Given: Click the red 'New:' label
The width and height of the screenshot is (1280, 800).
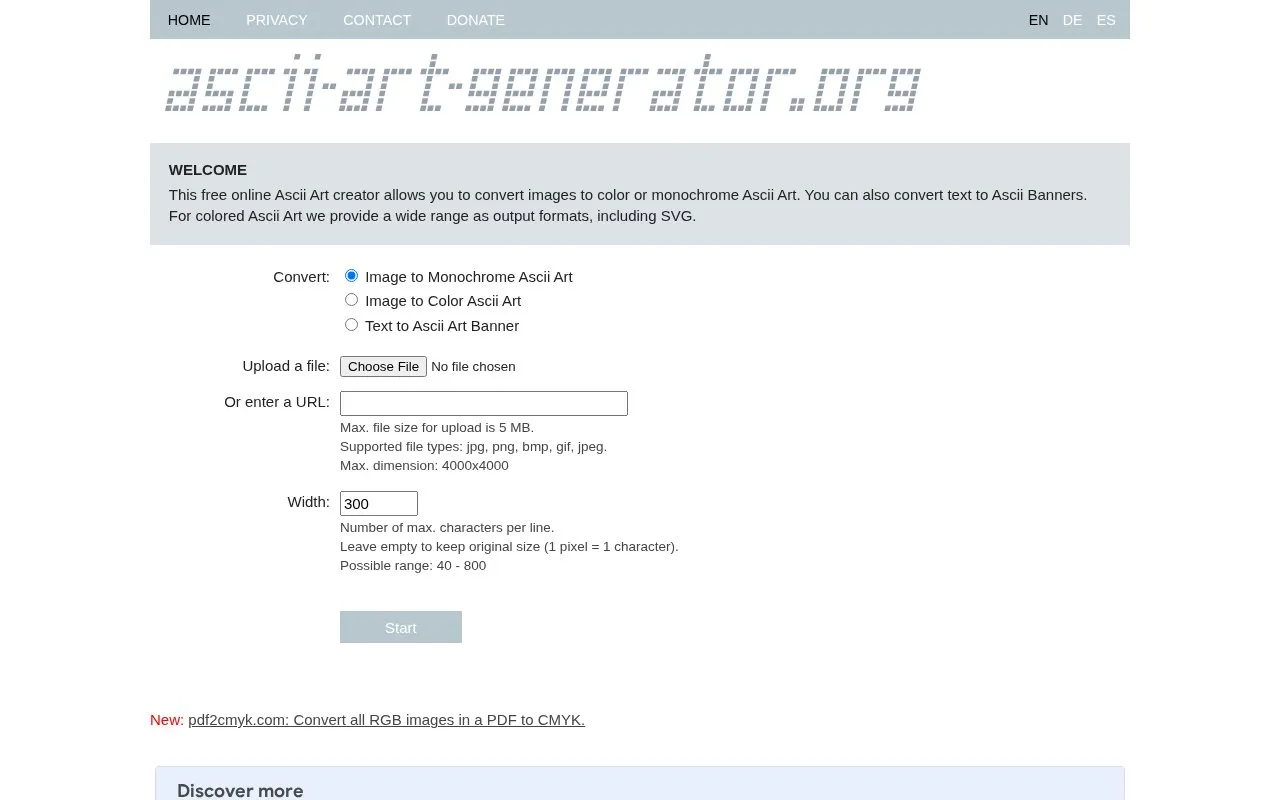Looking at the screenshot, I should click(x=167, y=720).
